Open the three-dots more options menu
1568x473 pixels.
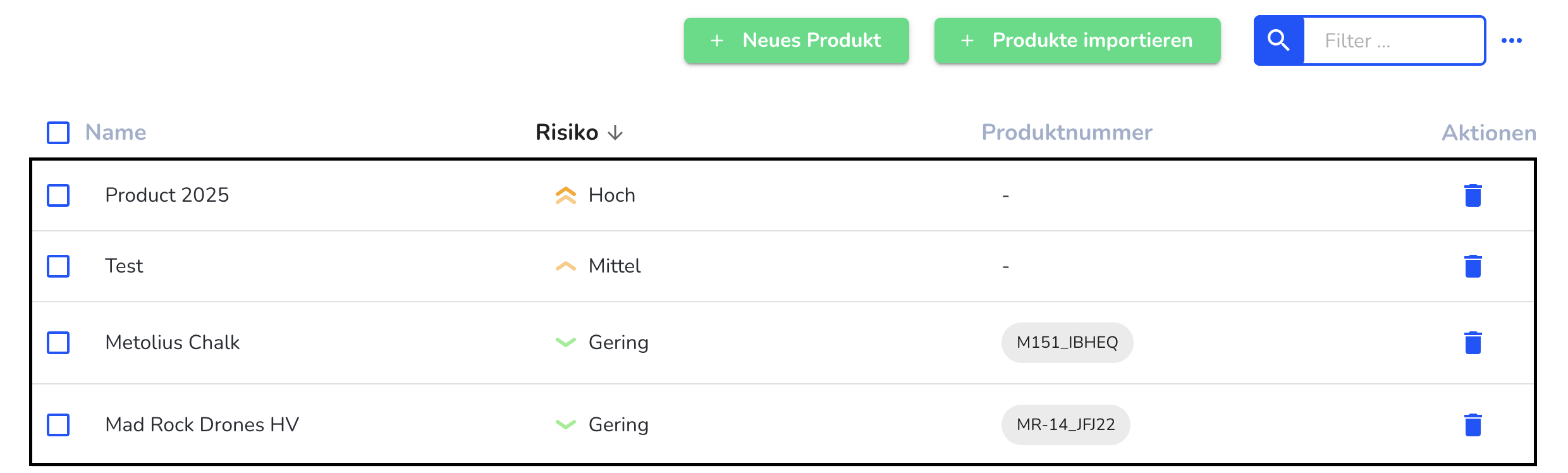tap(1512, 40)
